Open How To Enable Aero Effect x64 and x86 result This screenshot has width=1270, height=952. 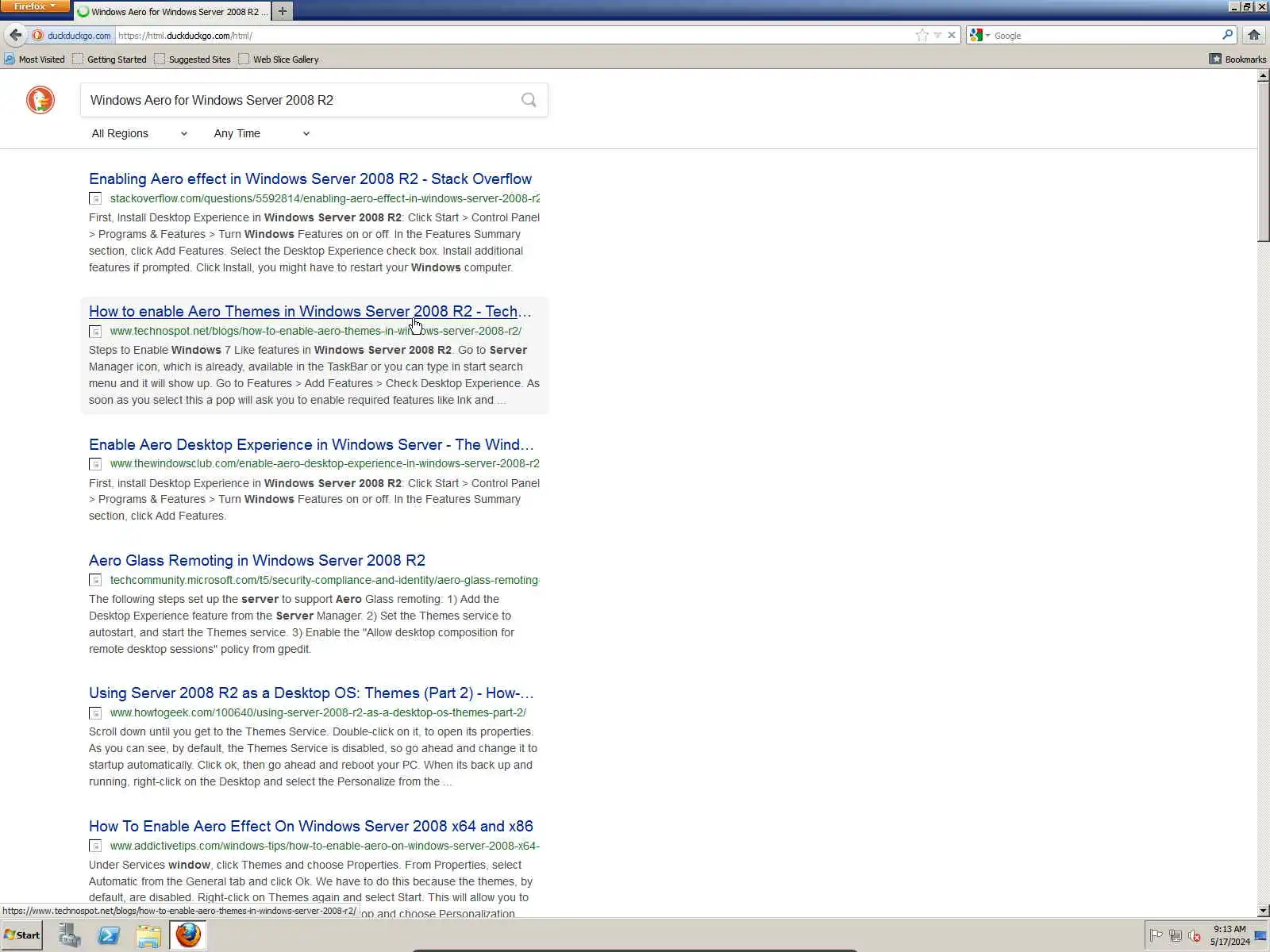(311, 827)
